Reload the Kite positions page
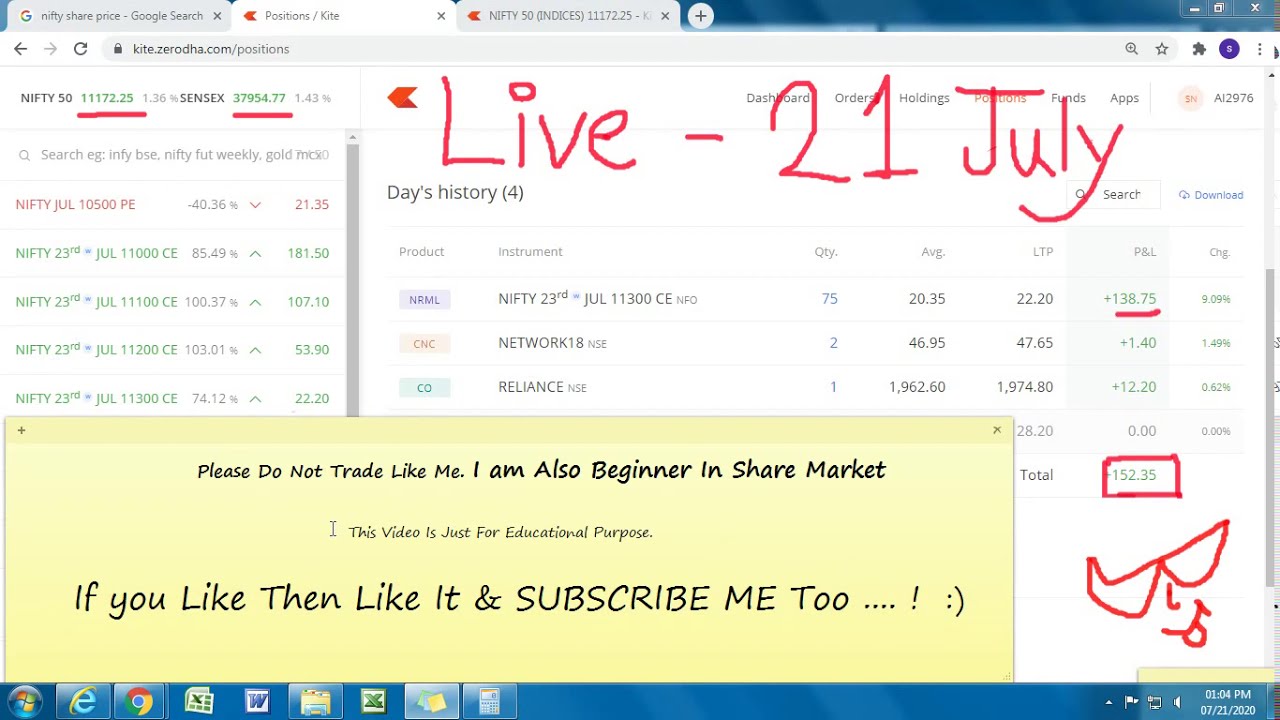This screenshot has height=720, width=1280. click(80, 49)
